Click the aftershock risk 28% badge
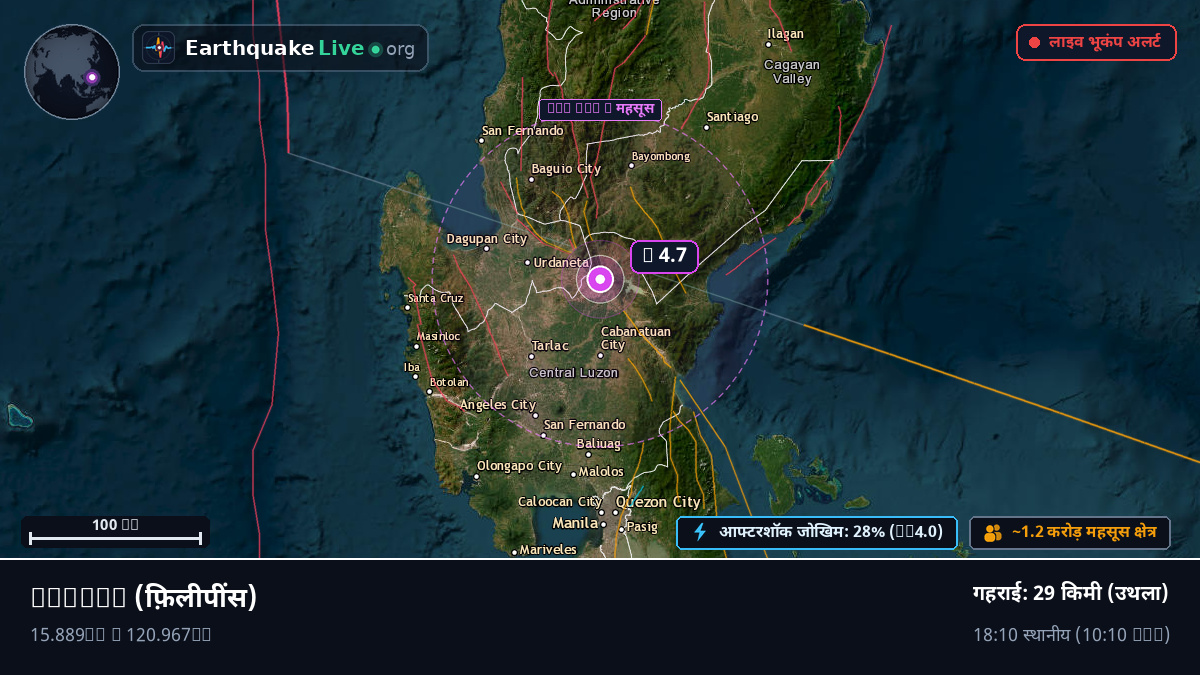 817,533
